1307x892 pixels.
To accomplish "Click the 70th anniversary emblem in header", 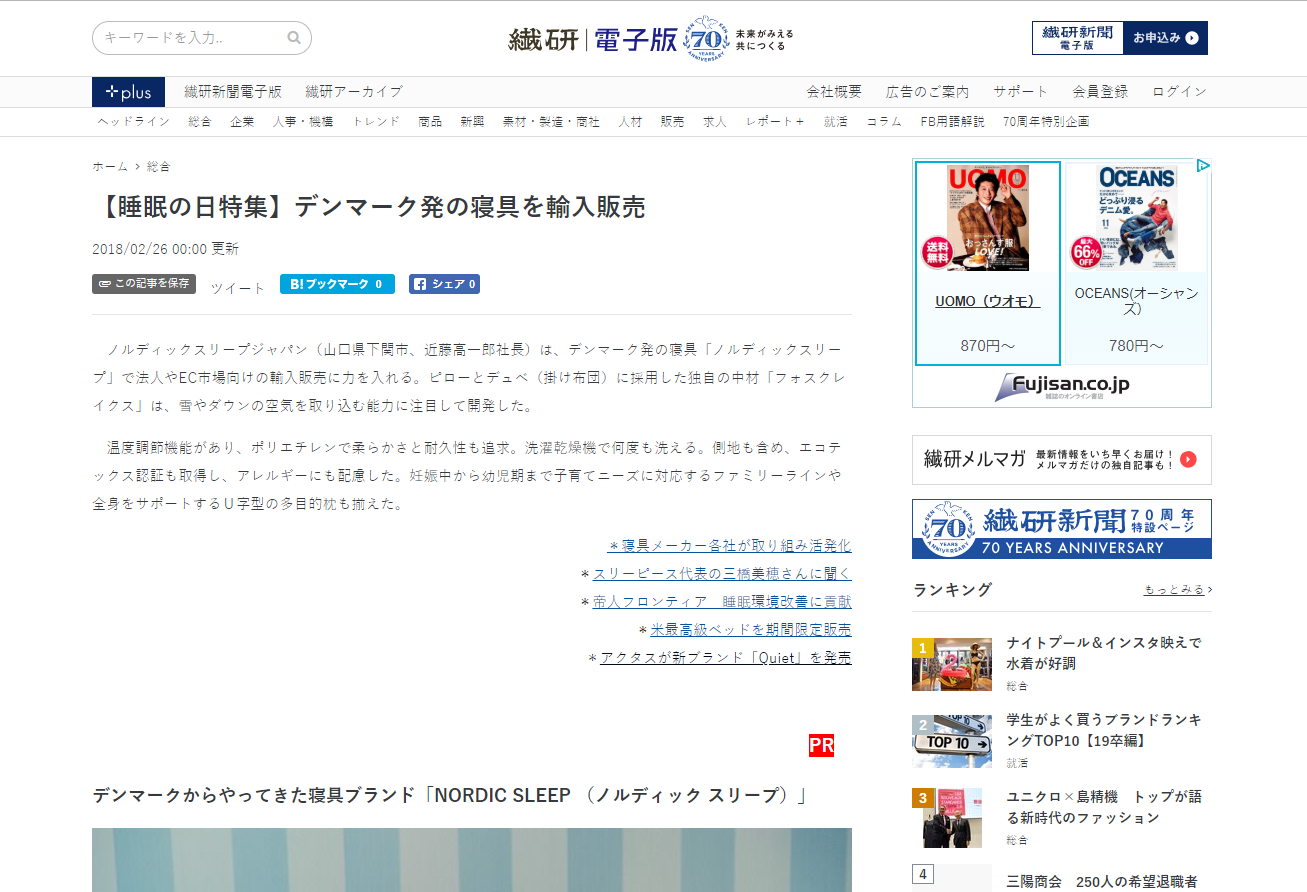I will pos(707,38).
